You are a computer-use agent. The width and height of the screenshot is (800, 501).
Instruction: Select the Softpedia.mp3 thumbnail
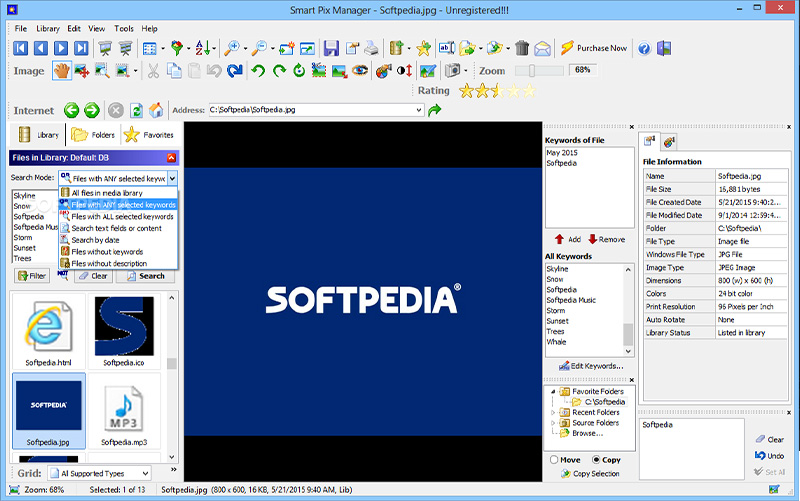pos(124,412)
